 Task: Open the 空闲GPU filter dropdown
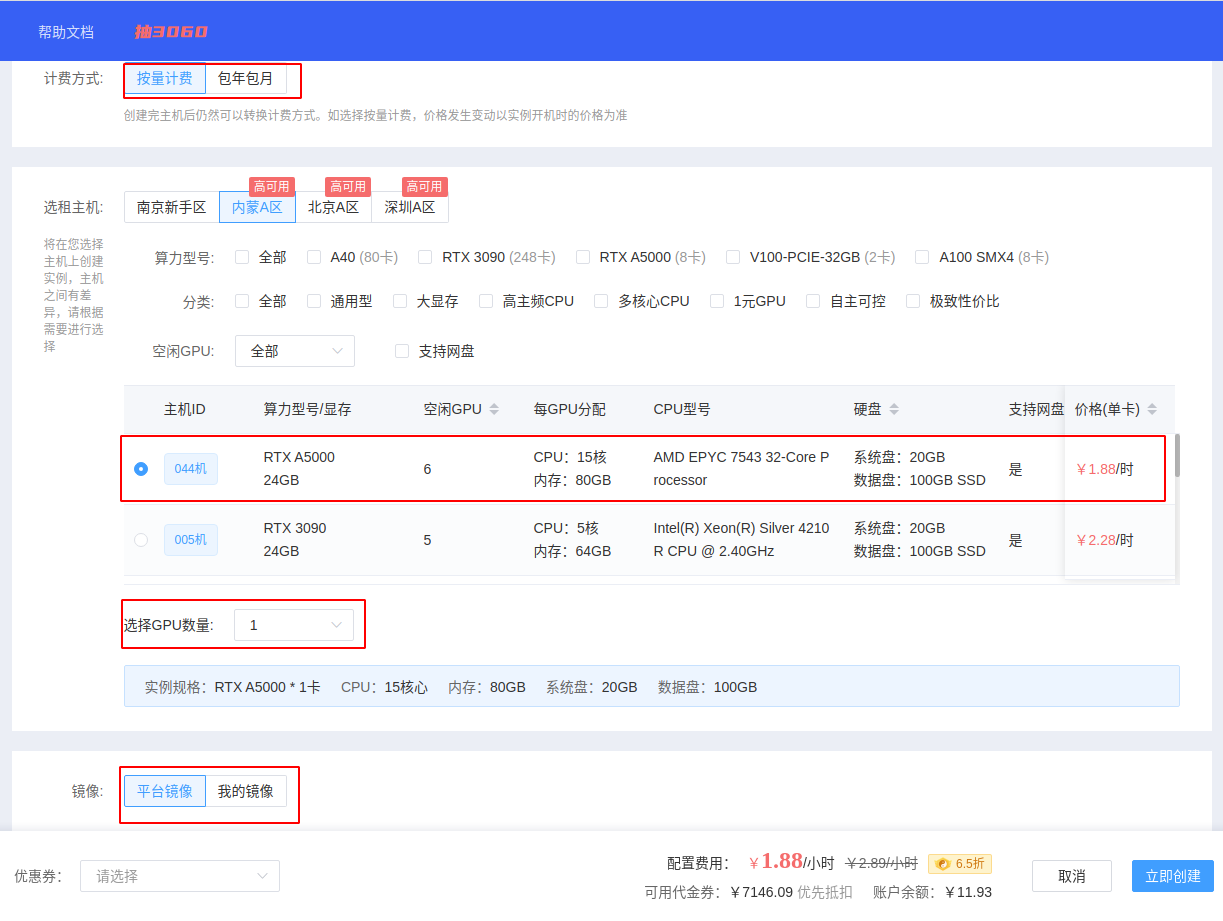click(294, 351)
